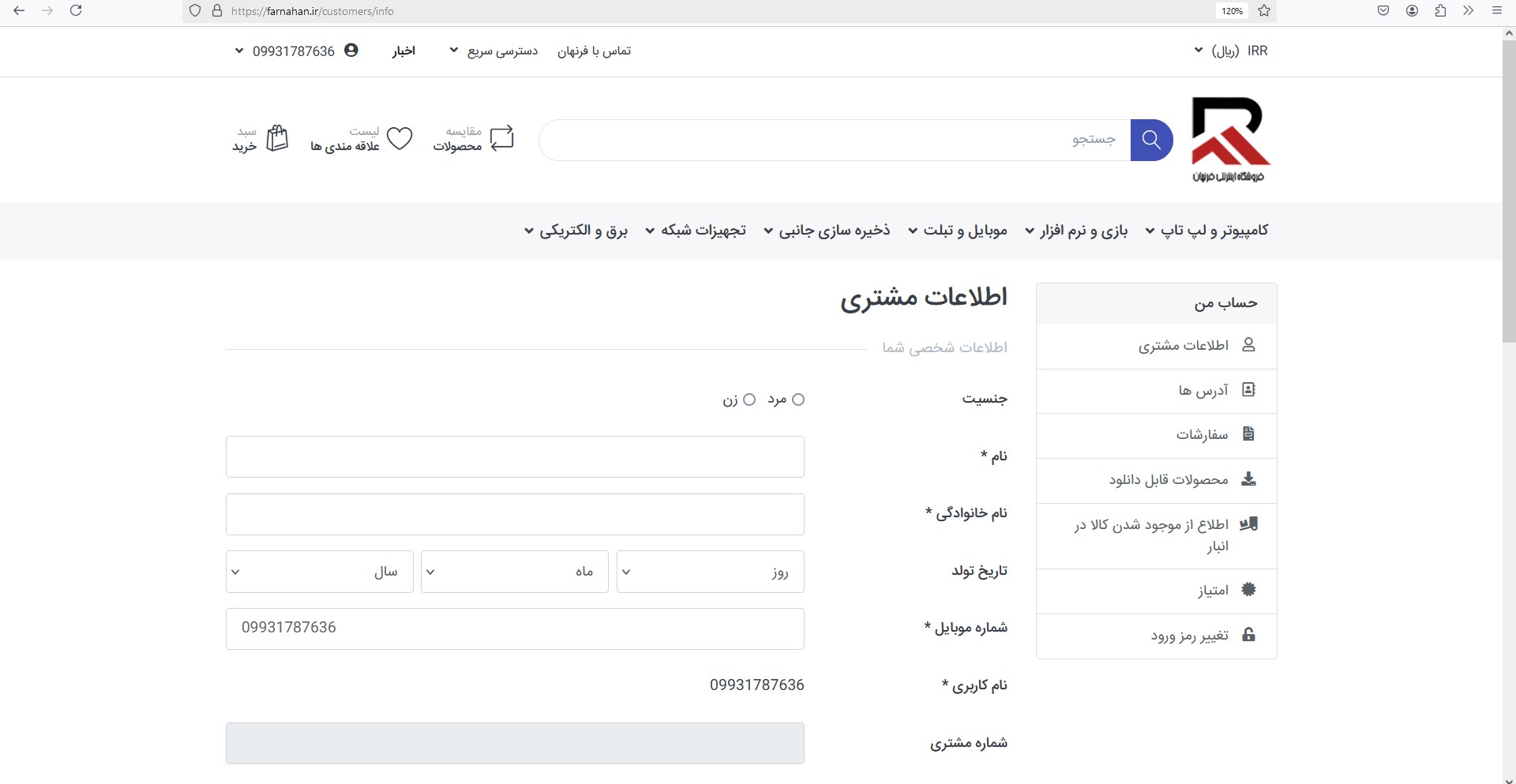The image size is (1516, 784).
Task: Click the blue search magnifier button
Action: point(1151,140)
